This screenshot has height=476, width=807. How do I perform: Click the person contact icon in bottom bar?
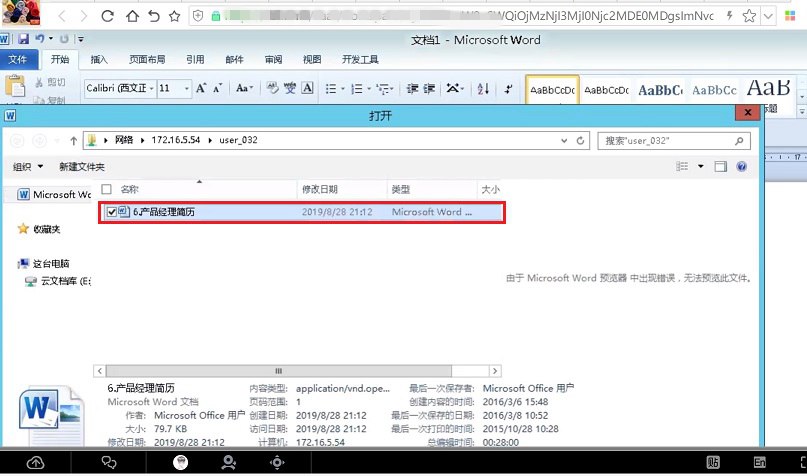point(229,463)
